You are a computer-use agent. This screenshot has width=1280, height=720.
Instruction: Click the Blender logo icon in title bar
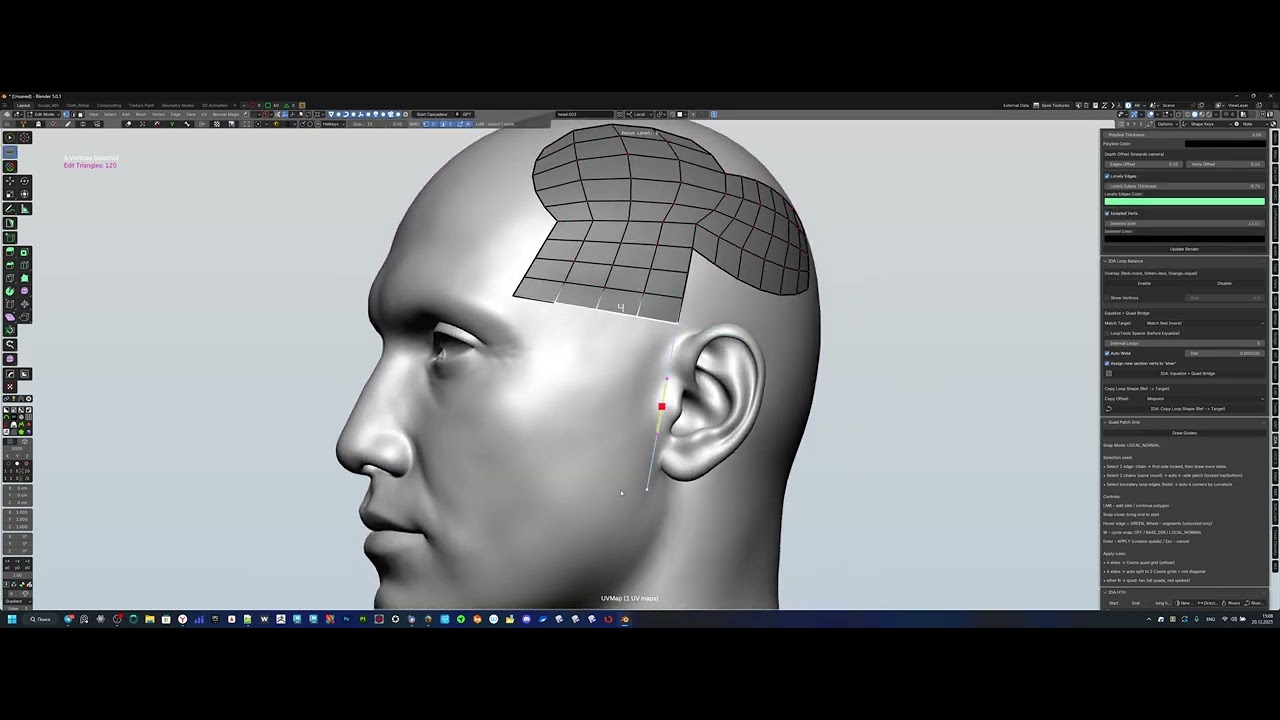(4, 96)
